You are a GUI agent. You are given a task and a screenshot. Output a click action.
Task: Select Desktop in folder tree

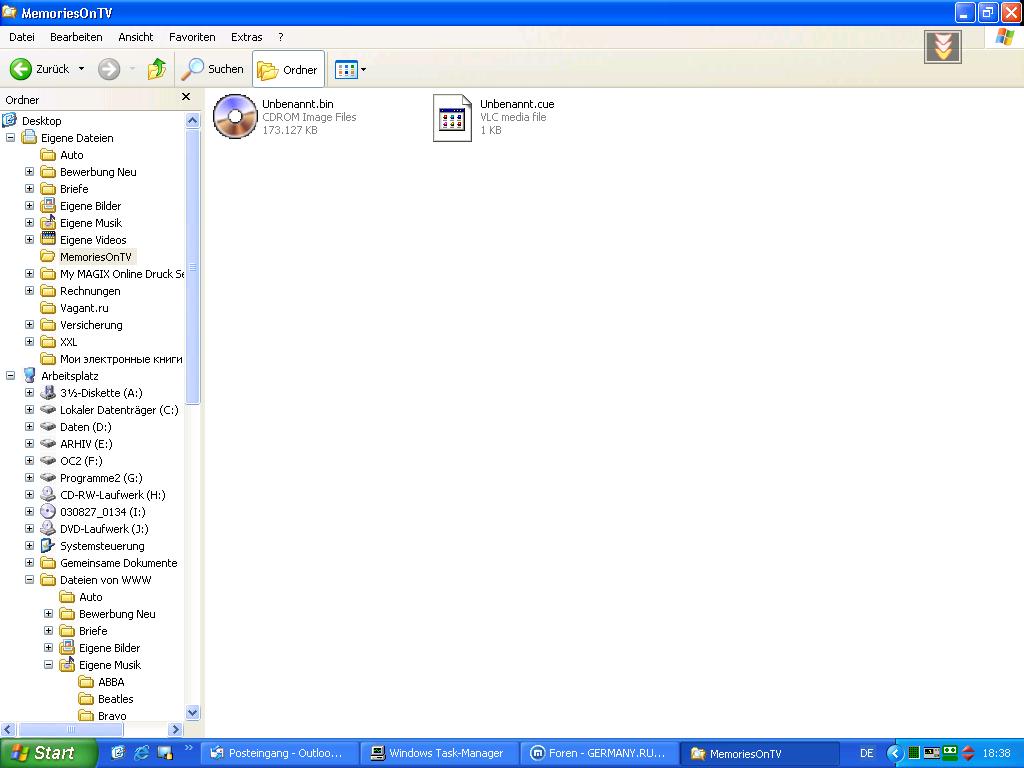[x=41, y=121]
